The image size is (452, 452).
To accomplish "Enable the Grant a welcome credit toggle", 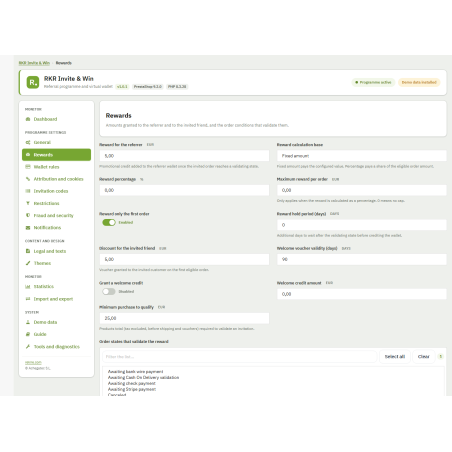I will pyautogui.click(x=109, y=292).
